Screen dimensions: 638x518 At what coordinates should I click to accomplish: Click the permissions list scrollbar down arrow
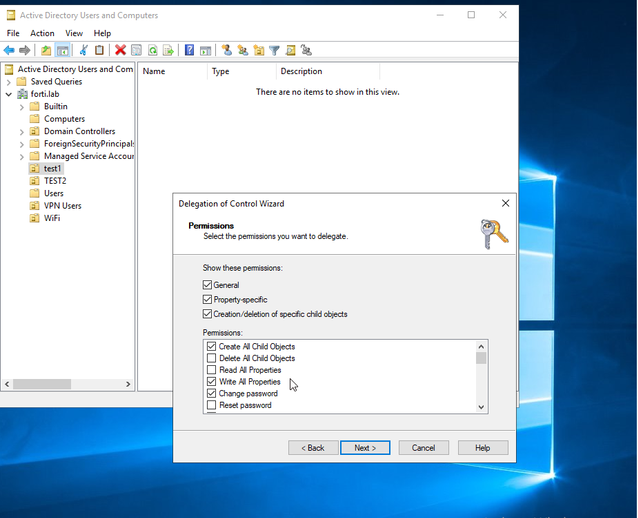481,406
